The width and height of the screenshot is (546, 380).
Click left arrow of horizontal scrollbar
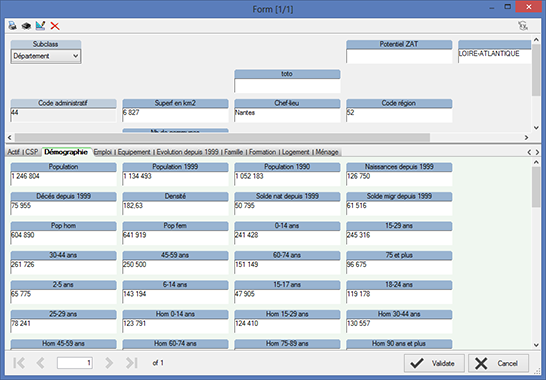9,137
